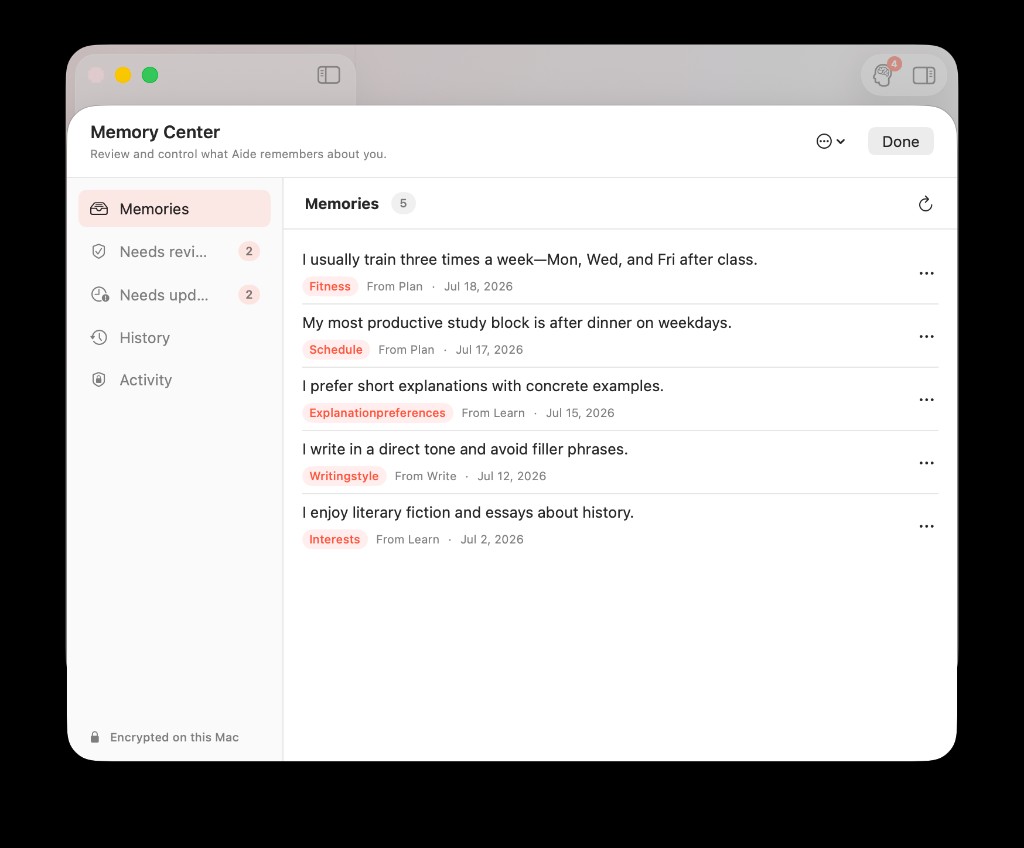Viewport: 1024px width, 848px height.
Task: Click the Activity shield icon
Action: tap(99, 380)
